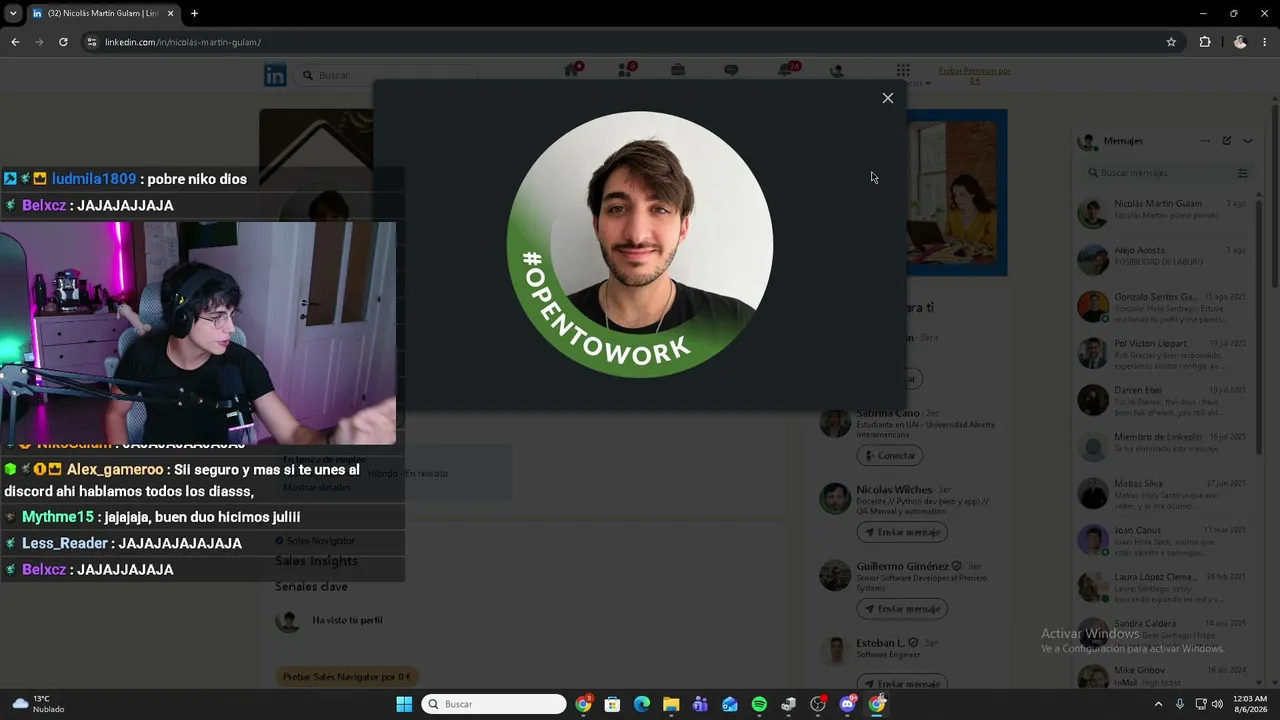1280x720 pixels.
Task: Open Esteban L. profile name link
Action: (x=880, y=643)
